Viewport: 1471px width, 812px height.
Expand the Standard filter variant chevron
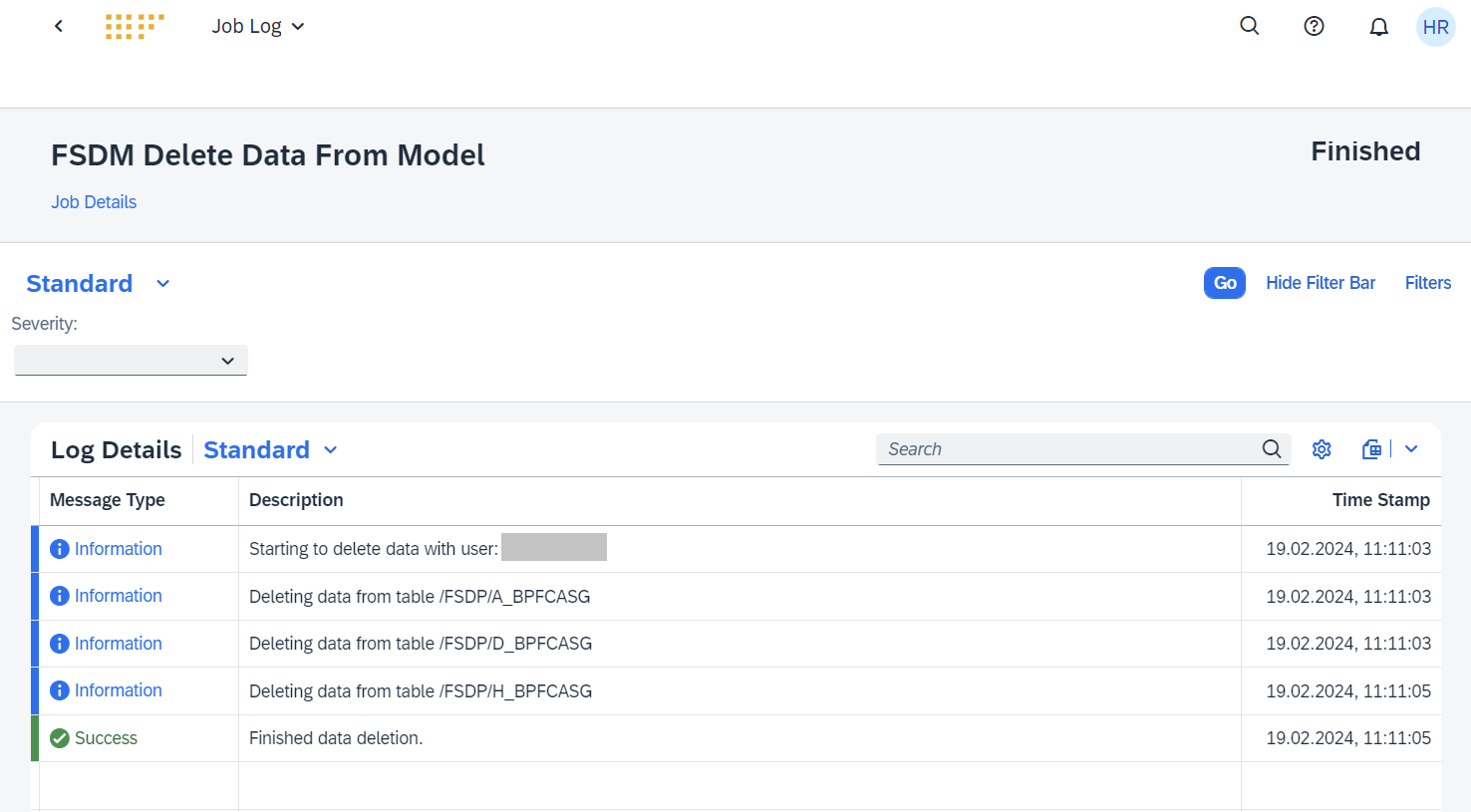pyautogui.click(x=163, y=284)
